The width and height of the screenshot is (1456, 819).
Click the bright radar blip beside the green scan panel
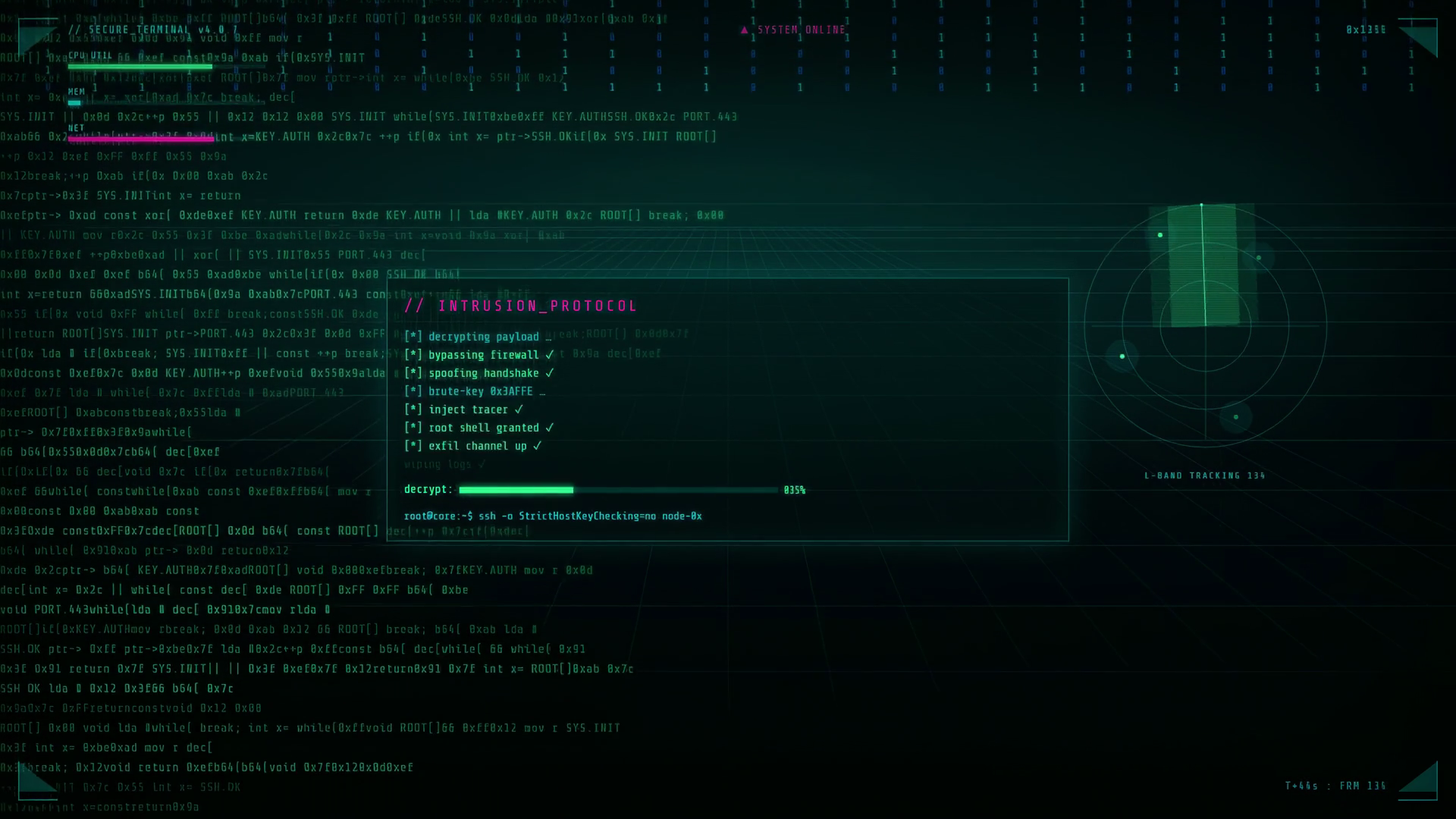[1159, 235]
